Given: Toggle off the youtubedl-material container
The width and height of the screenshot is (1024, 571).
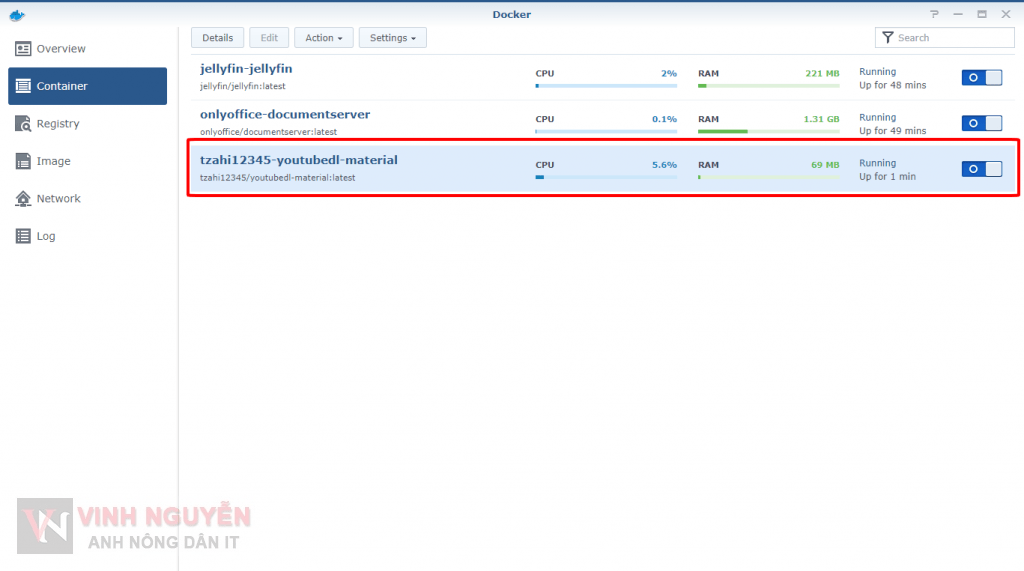Looking at the screenshot, I should [x=981, y=169].
